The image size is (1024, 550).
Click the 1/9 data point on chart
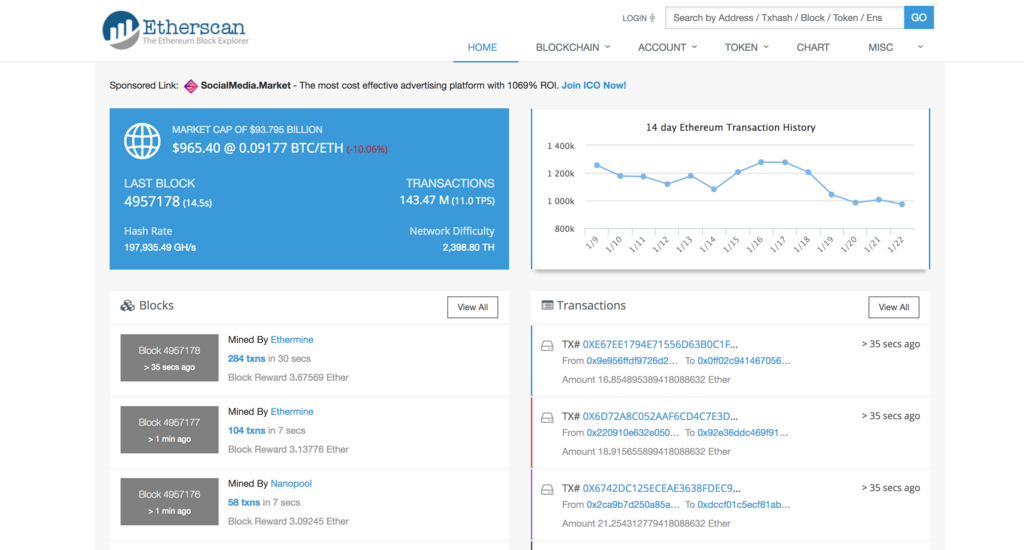pyautogui.click(x=596, y=165)
